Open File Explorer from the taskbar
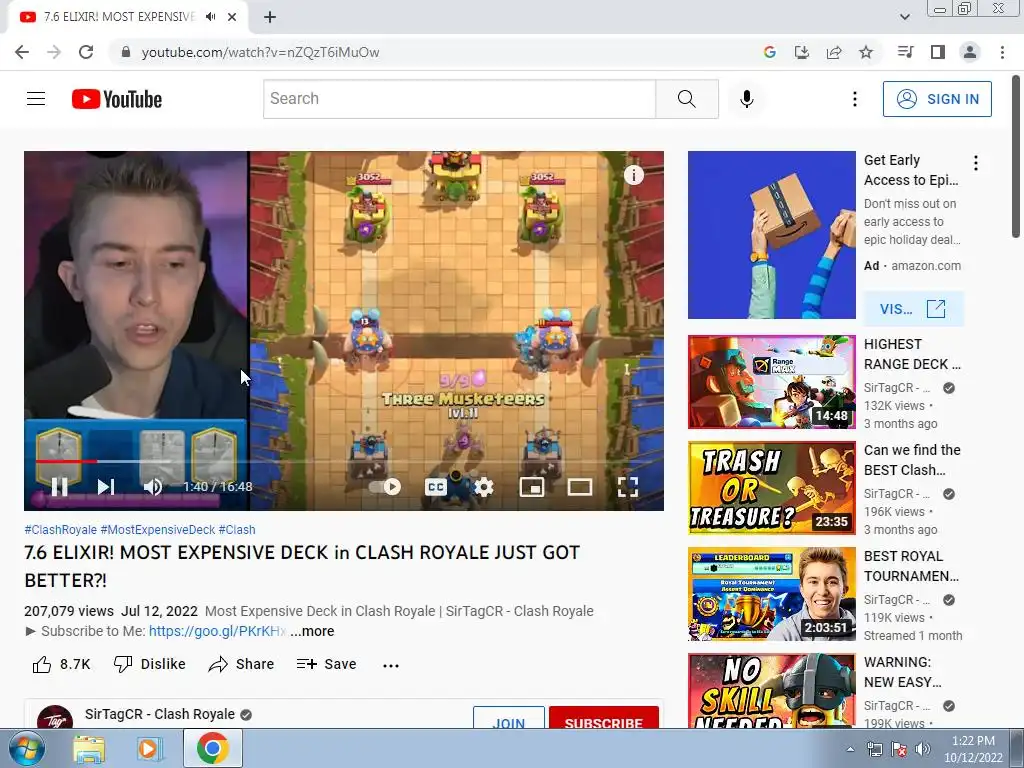Screen dimensions: 1024x768 pos(89,749)
